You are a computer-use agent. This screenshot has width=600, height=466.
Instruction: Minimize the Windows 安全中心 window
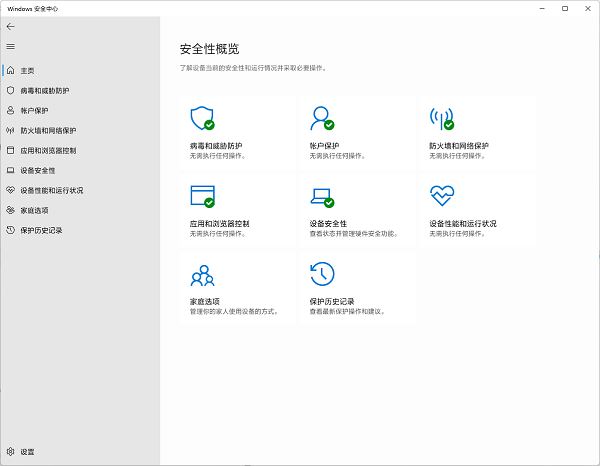point(542,8)
